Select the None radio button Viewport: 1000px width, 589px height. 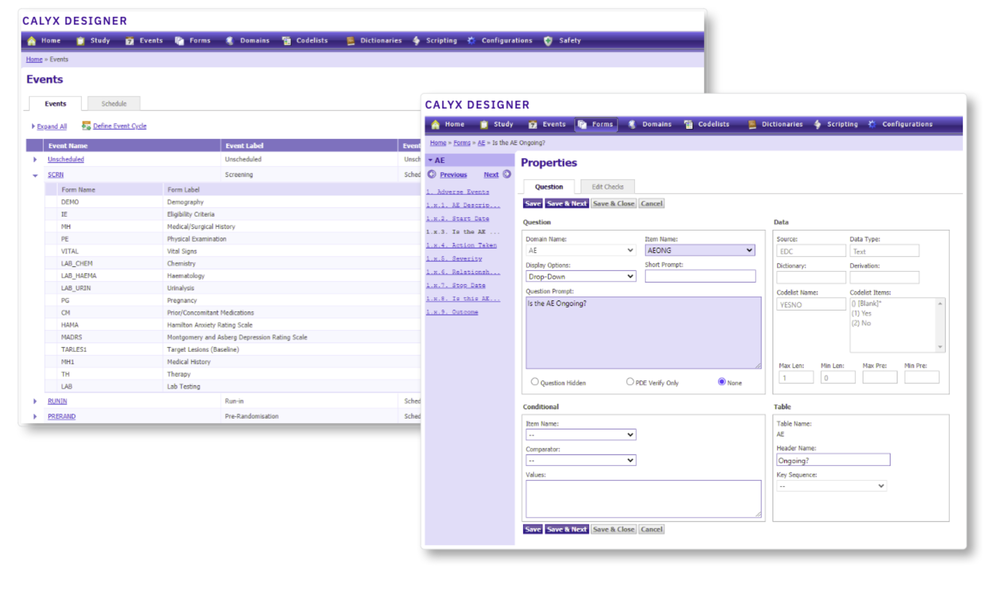[x=722, y=382]
